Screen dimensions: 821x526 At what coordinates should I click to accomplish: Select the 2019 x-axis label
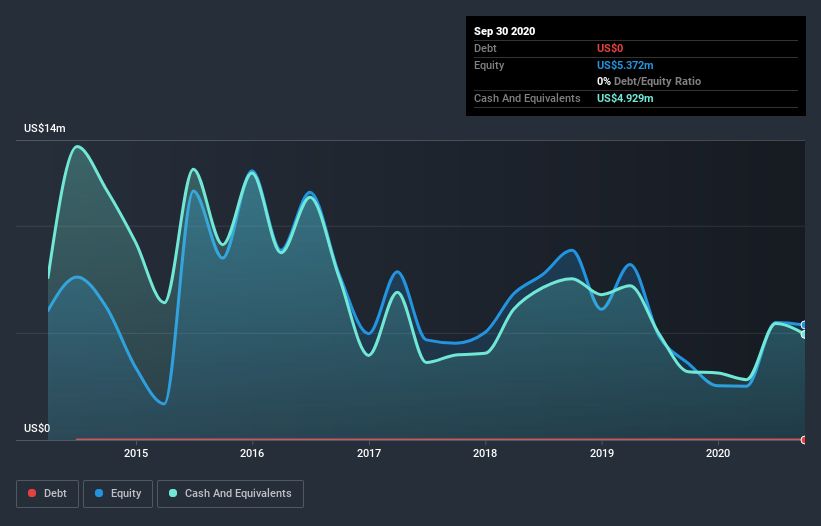coord(602,453)
